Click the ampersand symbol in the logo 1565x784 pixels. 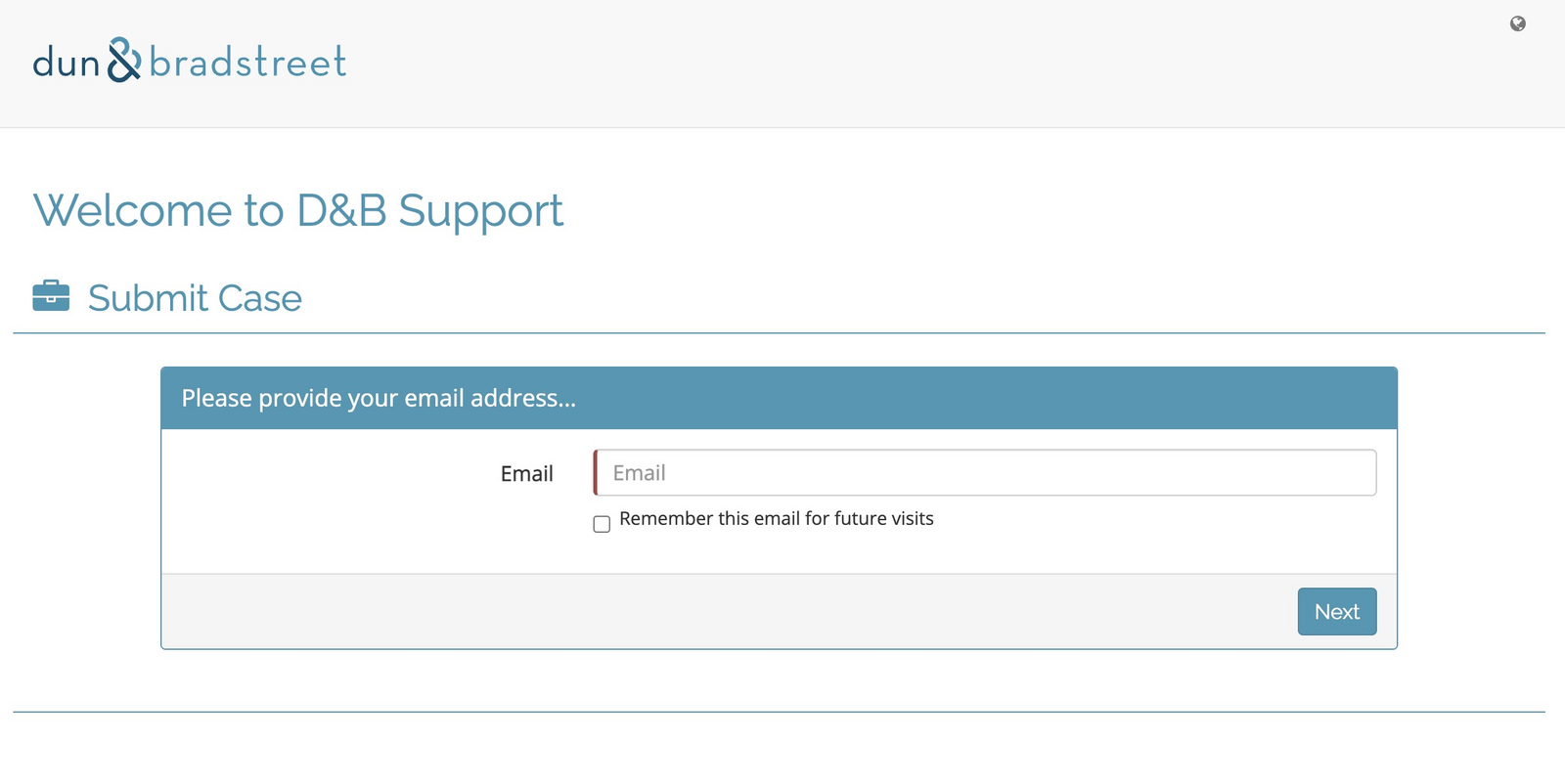pos(124,61)
